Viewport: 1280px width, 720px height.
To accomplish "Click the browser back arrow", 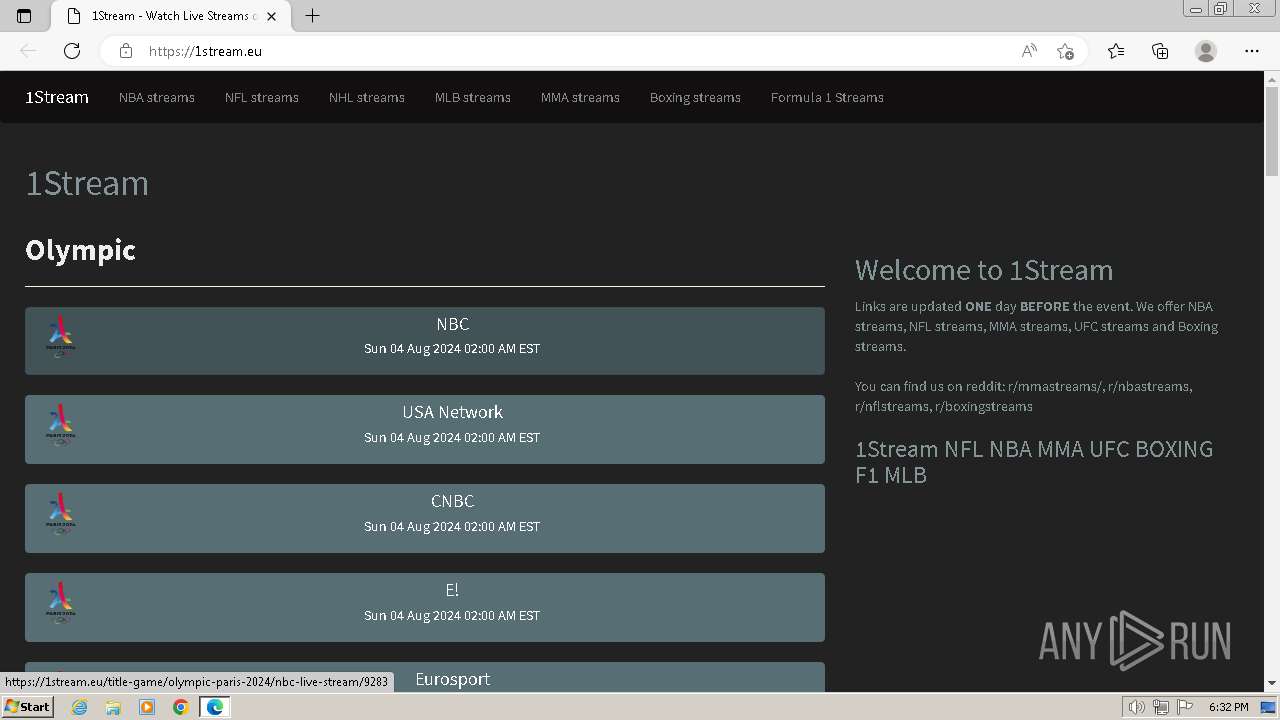I will [x=28, y=51].
